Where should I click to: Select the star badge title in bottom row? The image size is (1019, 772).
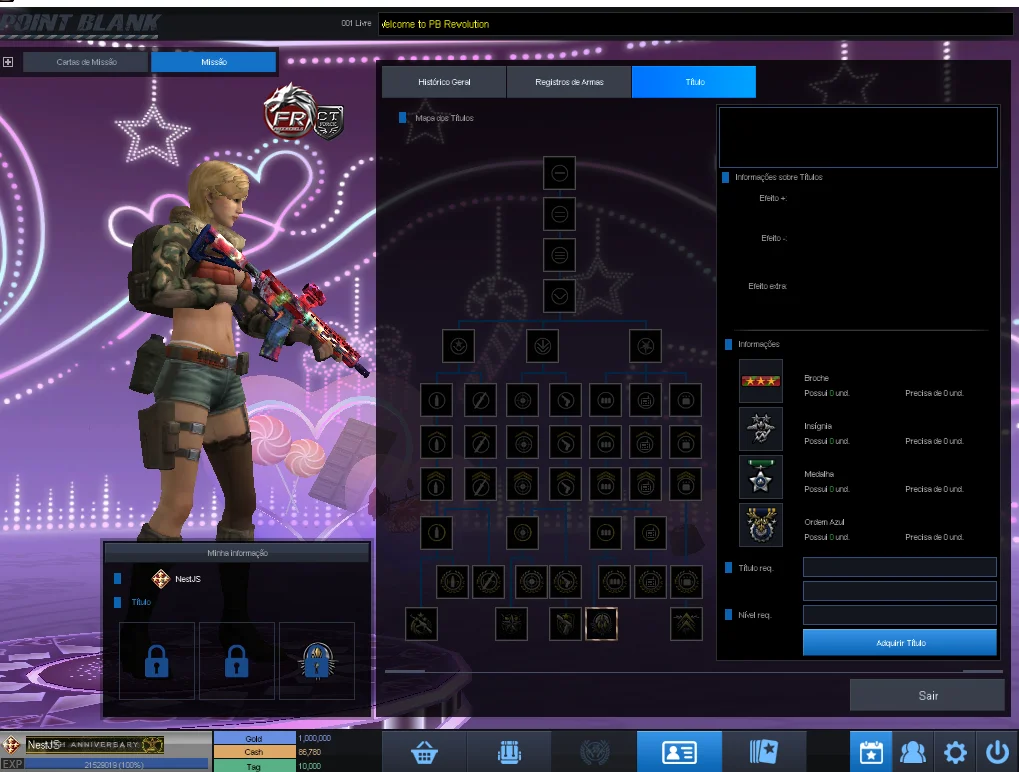coord(511,624)
